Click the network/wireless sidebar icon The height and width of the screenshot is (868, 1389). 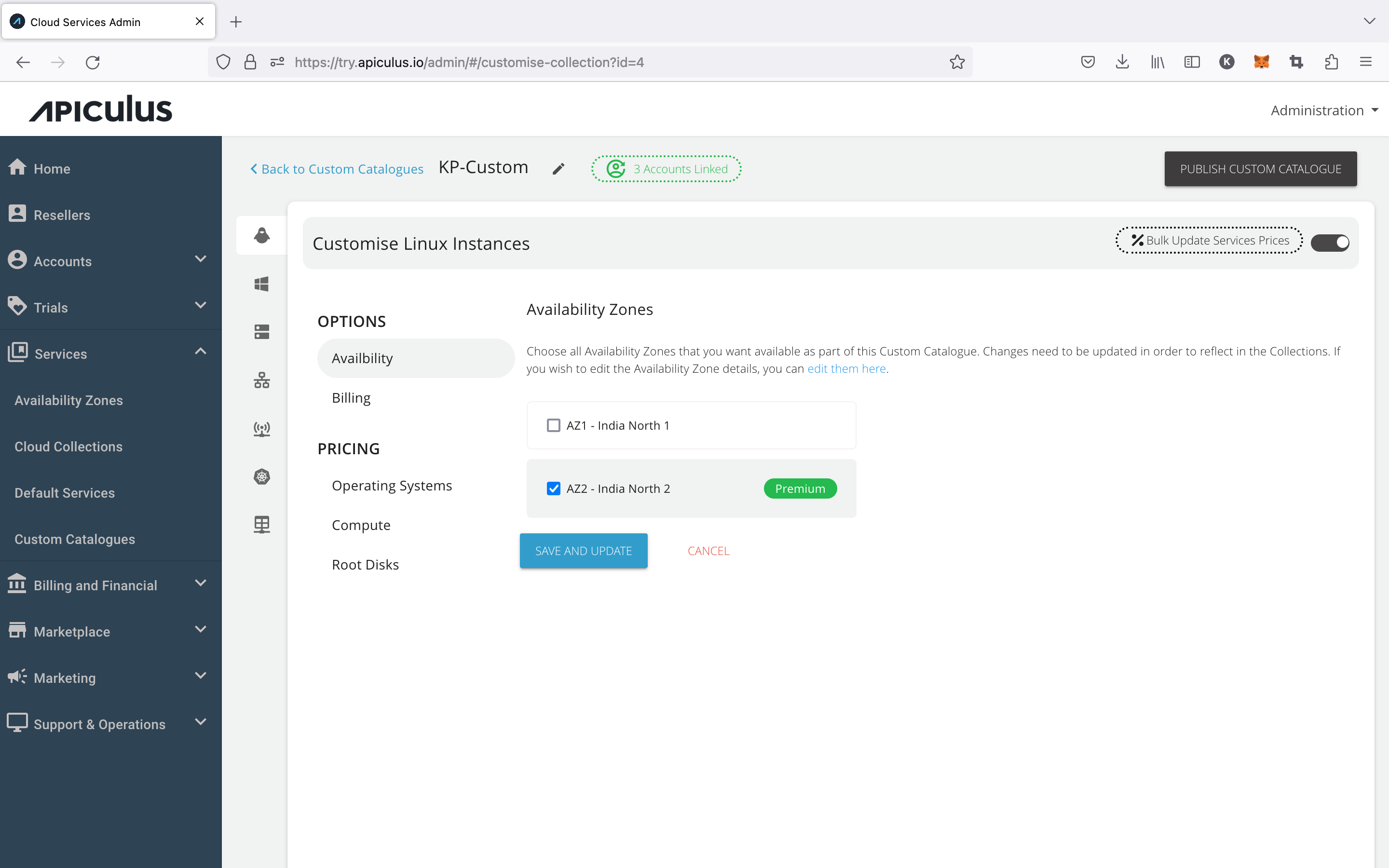coord(261,428)
